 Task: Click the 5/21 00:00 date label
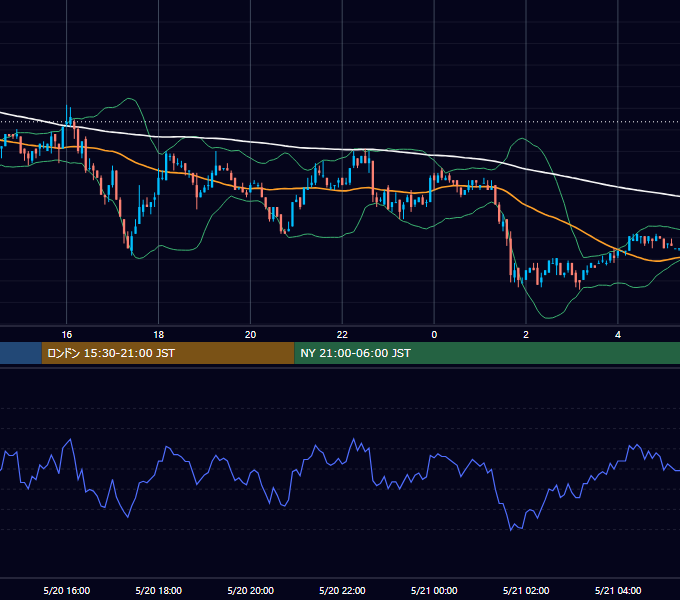click(x=434, y=590)
